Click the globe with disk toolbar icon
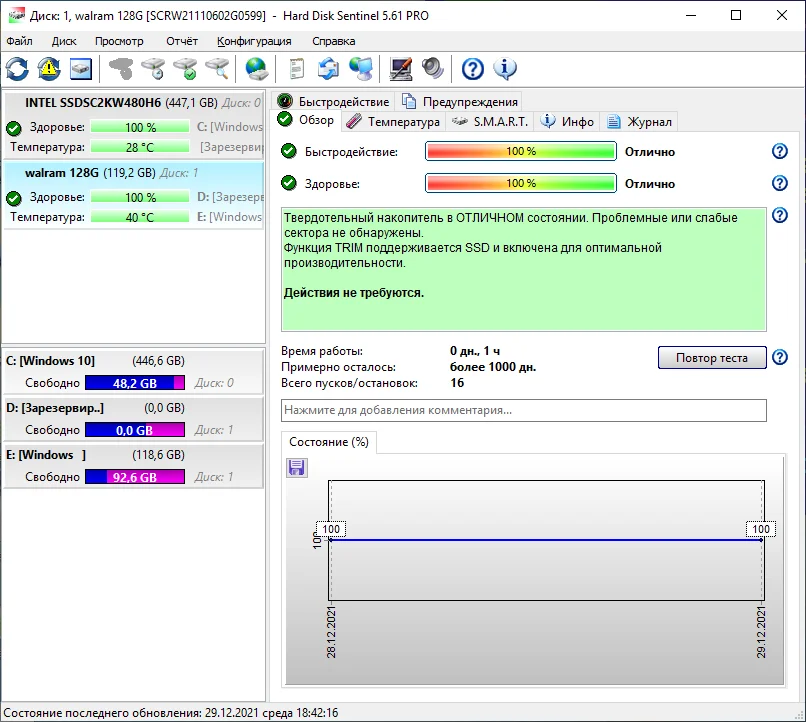The height and width of the screenshot is (722, 806). [x=257, y=69]
